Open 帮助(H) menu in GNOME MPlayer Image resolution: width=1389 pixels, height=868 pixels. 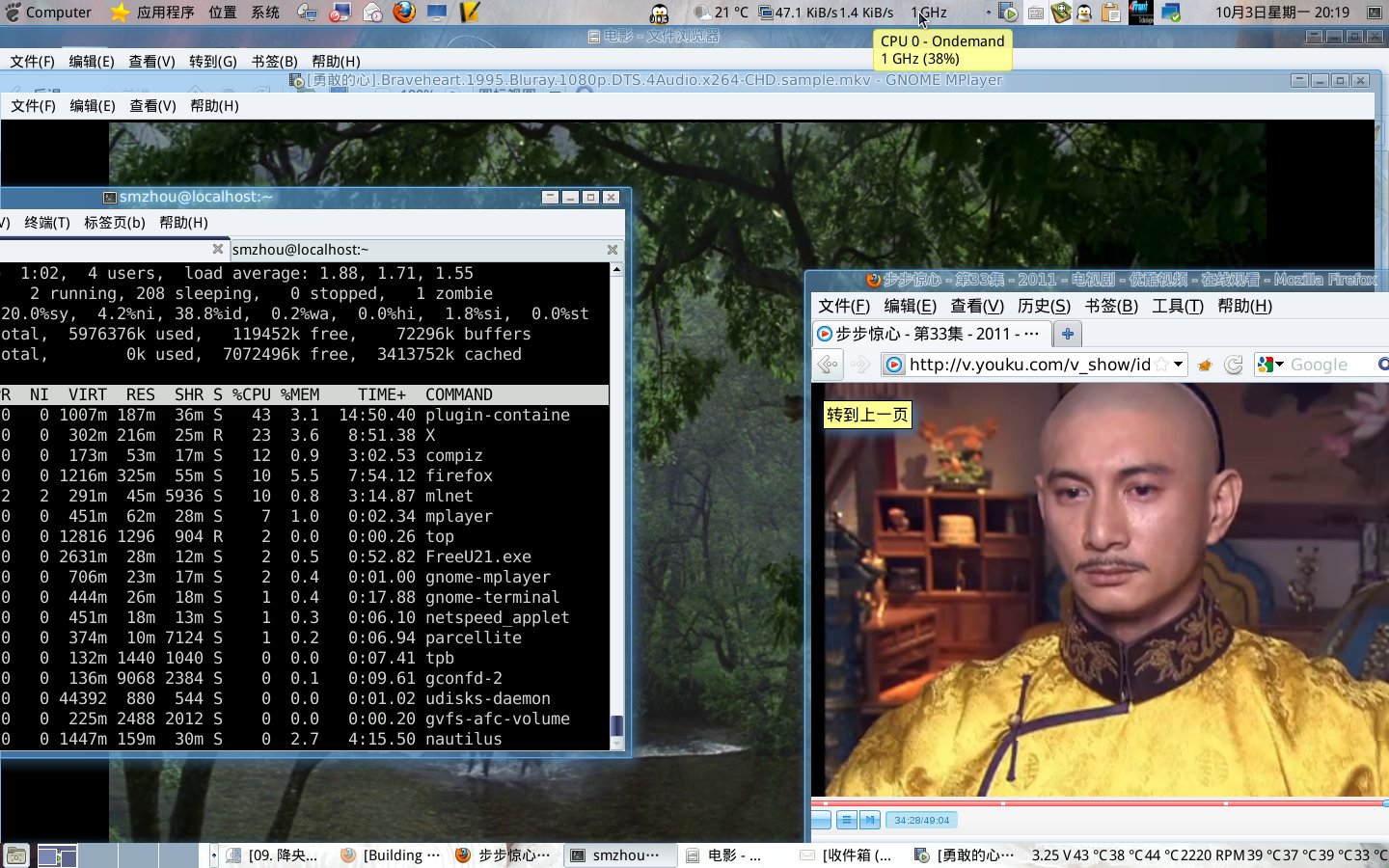(214, 105)
